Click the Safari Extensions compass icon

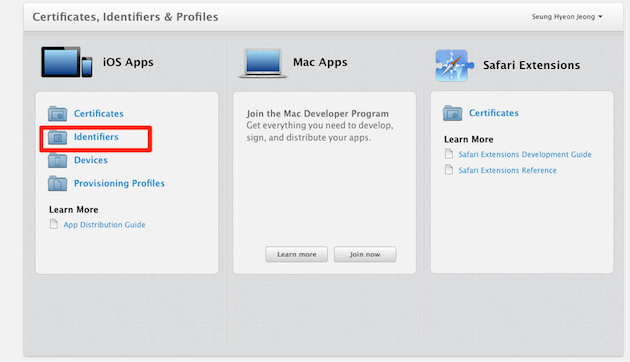454,65
